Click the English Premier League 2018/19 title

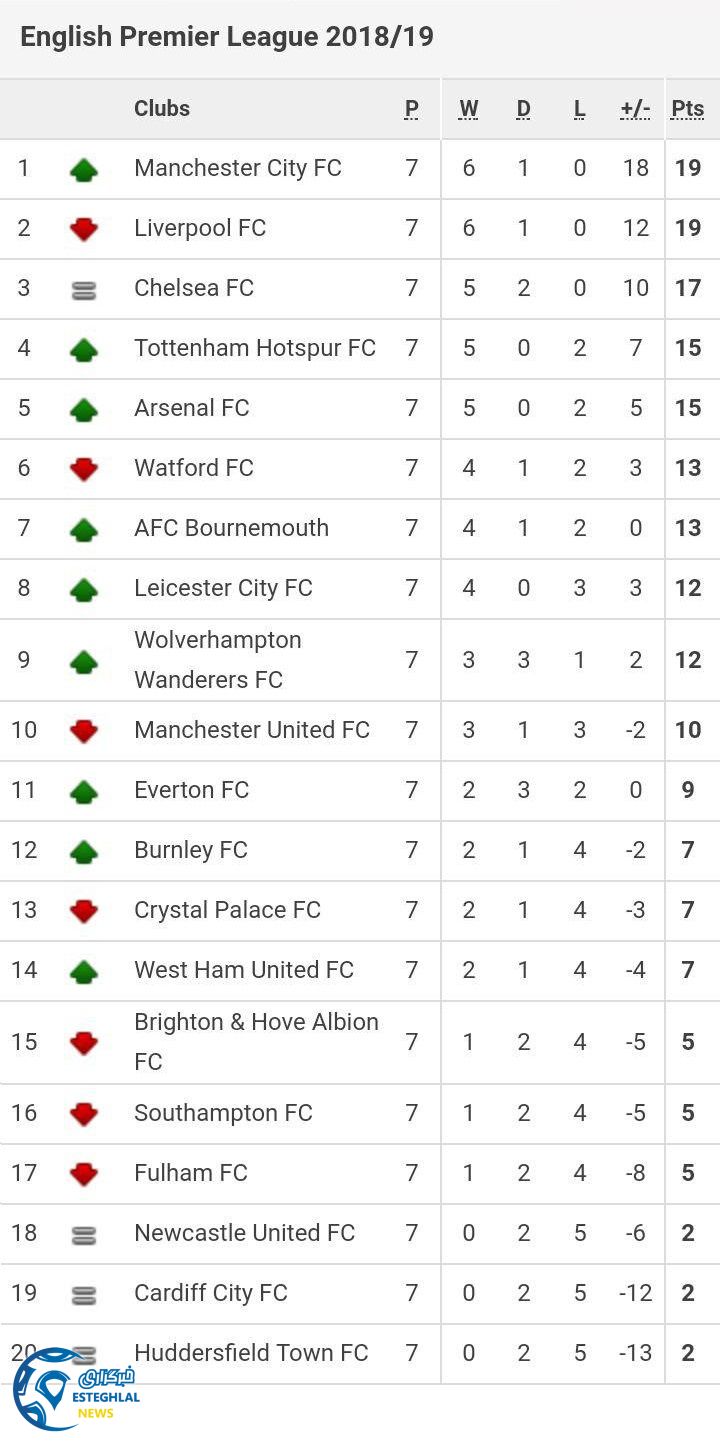coord(227,37)
